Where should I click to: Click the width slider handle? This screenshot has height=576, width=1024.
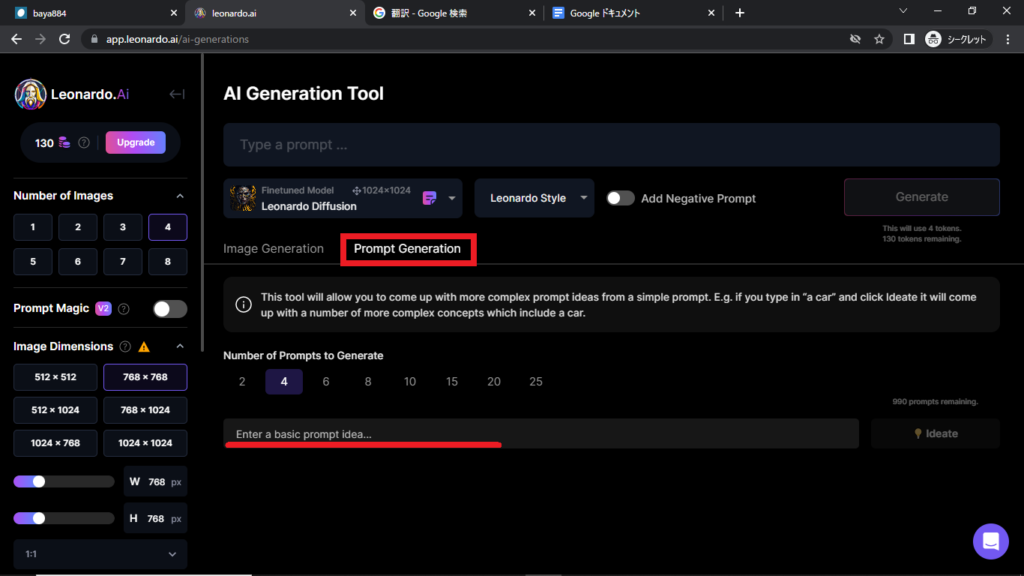39,481
